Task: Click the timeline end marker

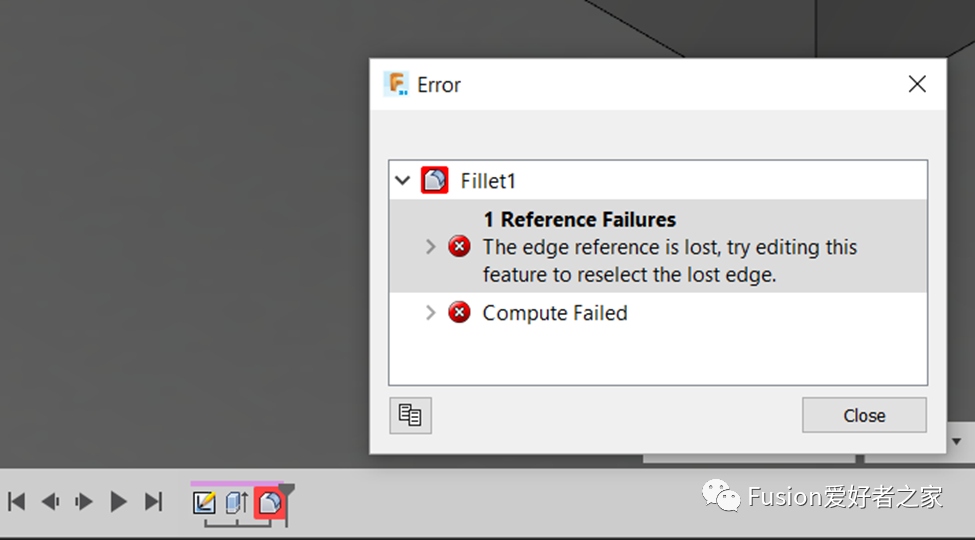Action: click(x=287, y=491)
